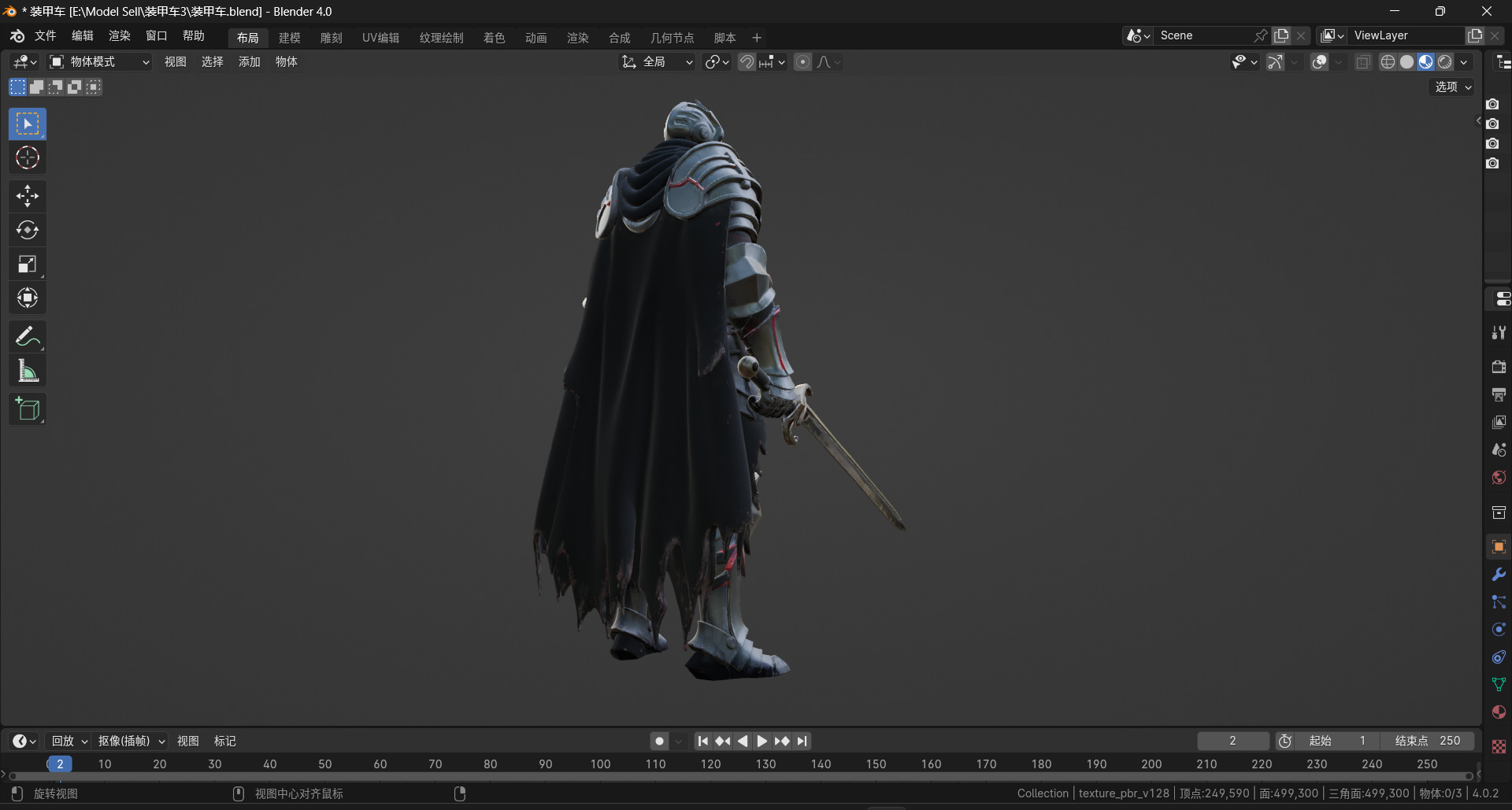Open the Add menu in viewport header

tap(250, 62)
